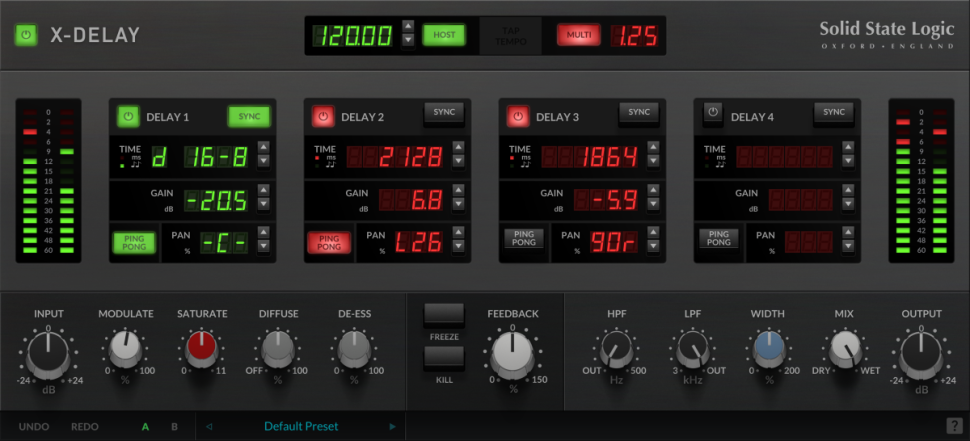Click the INPUT gain knob
Screen dimensions: 970x441
pyautogui.click(x=49, y=356)
